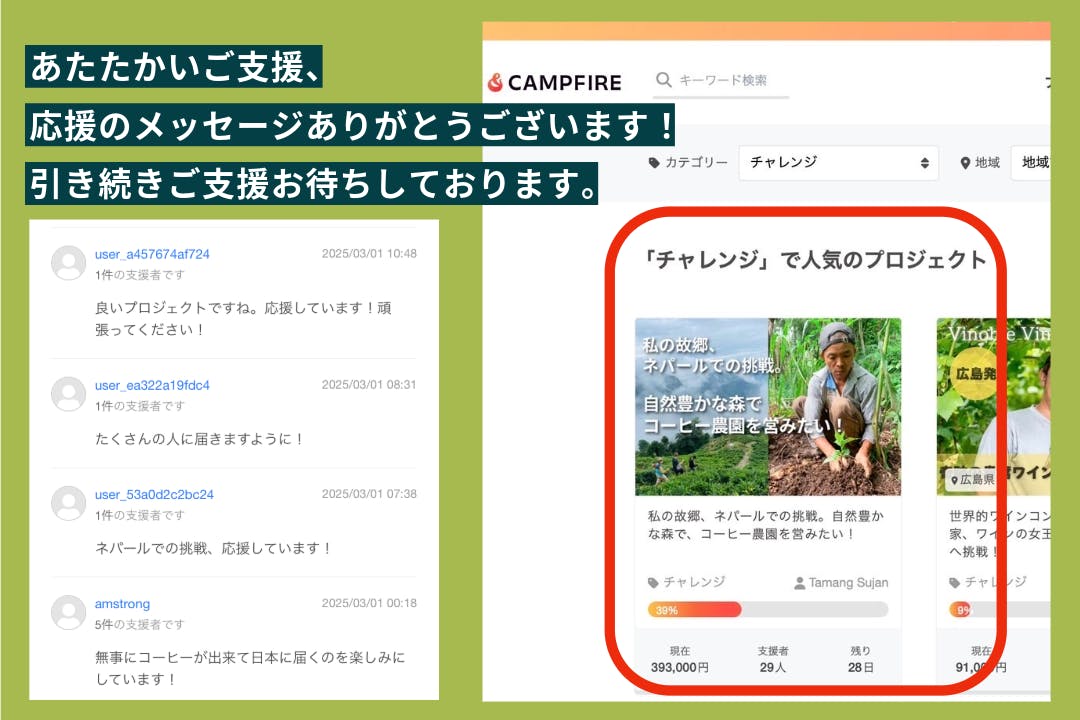Screen dimensions: 1080x720
Task: Click the Tamang Sujan owner name
Action: 848,583
